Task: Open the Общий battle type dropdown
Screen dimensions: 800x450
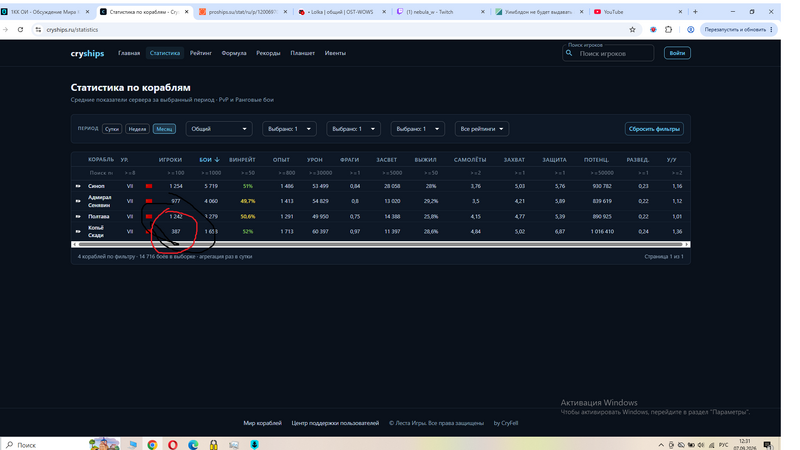Action: [x=219, y=129]
